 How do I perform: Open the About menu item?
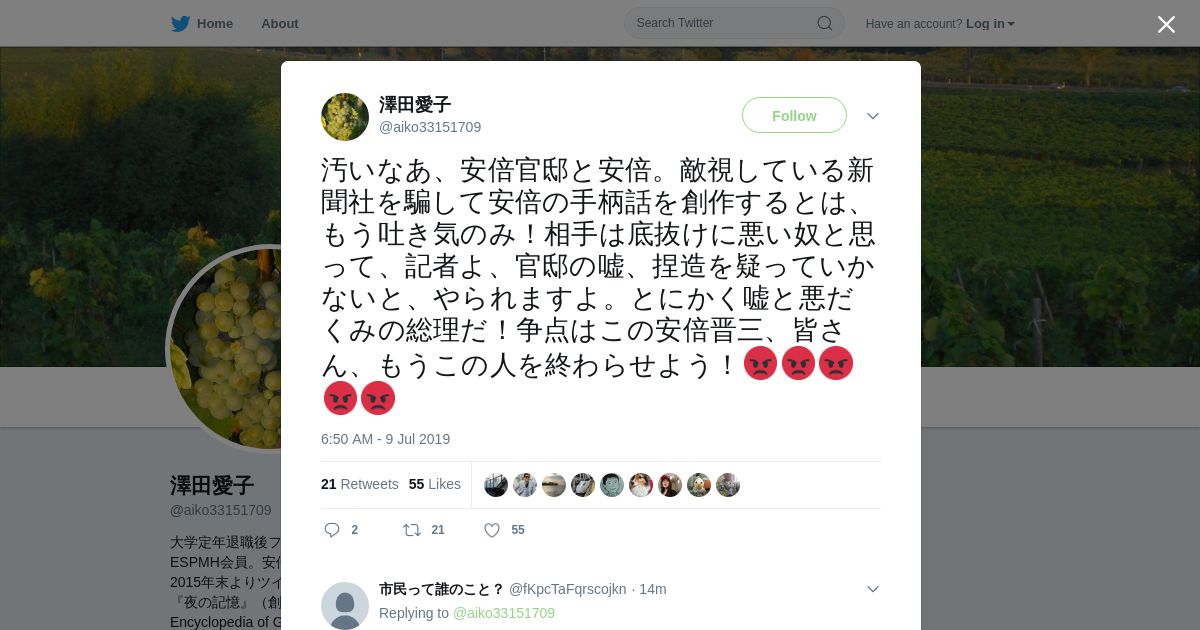(280, 23)
